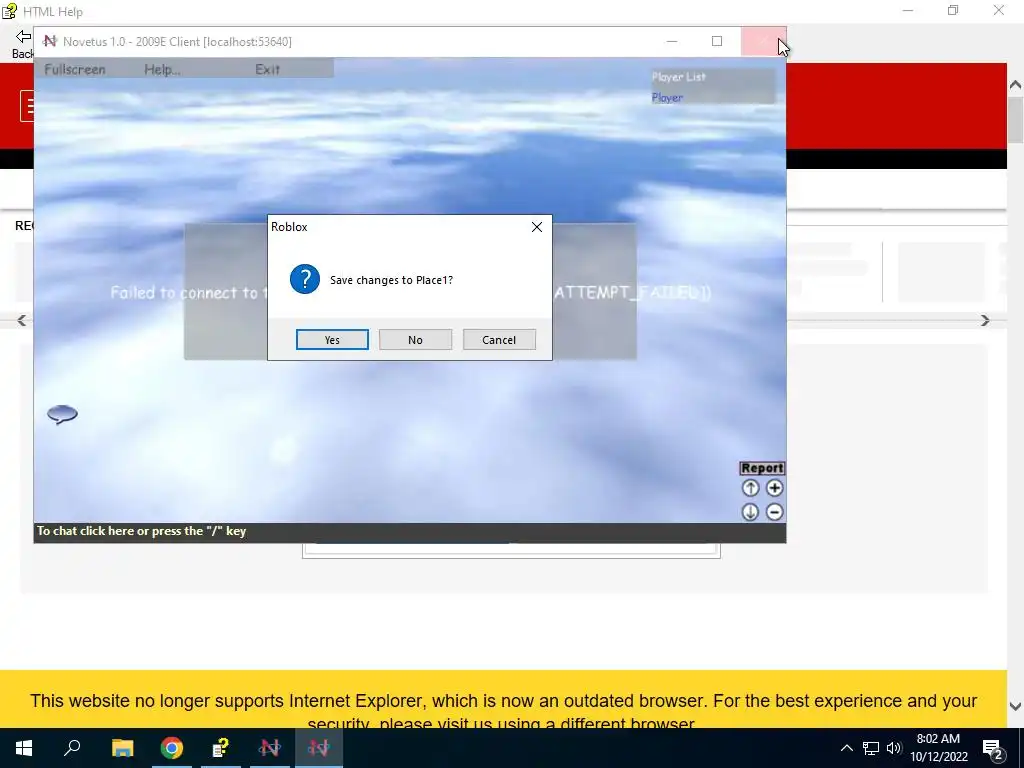Image resolution: width=1024 pixels, height=768 pixels.
Task: Show hidden system tray icons
Action: coord(846,748)
